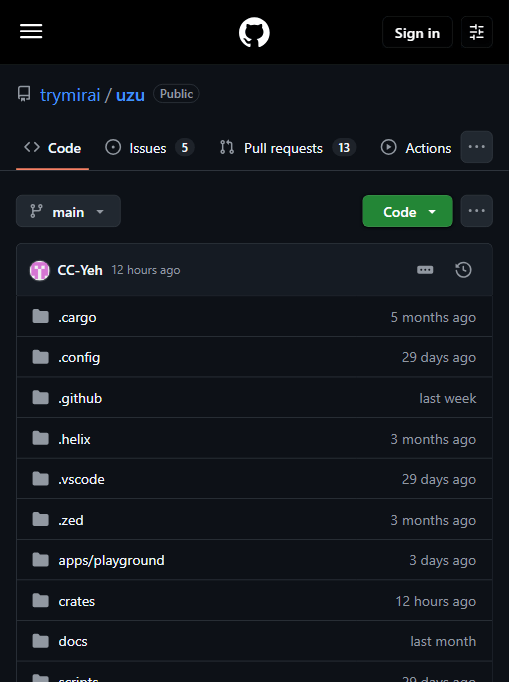Open the Pull requests tab

288,148
